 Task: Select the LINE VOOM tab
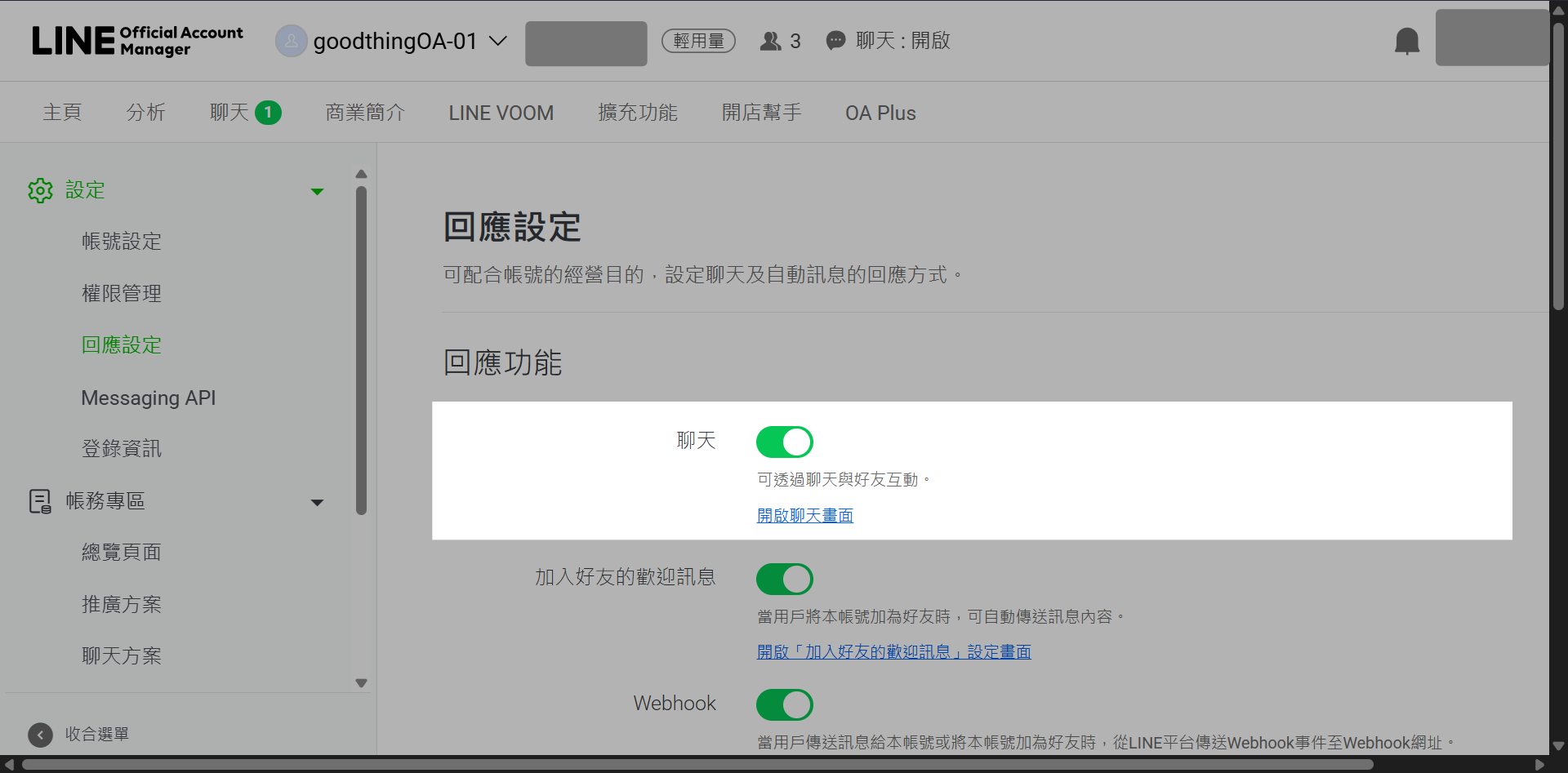tap(501, 113)
